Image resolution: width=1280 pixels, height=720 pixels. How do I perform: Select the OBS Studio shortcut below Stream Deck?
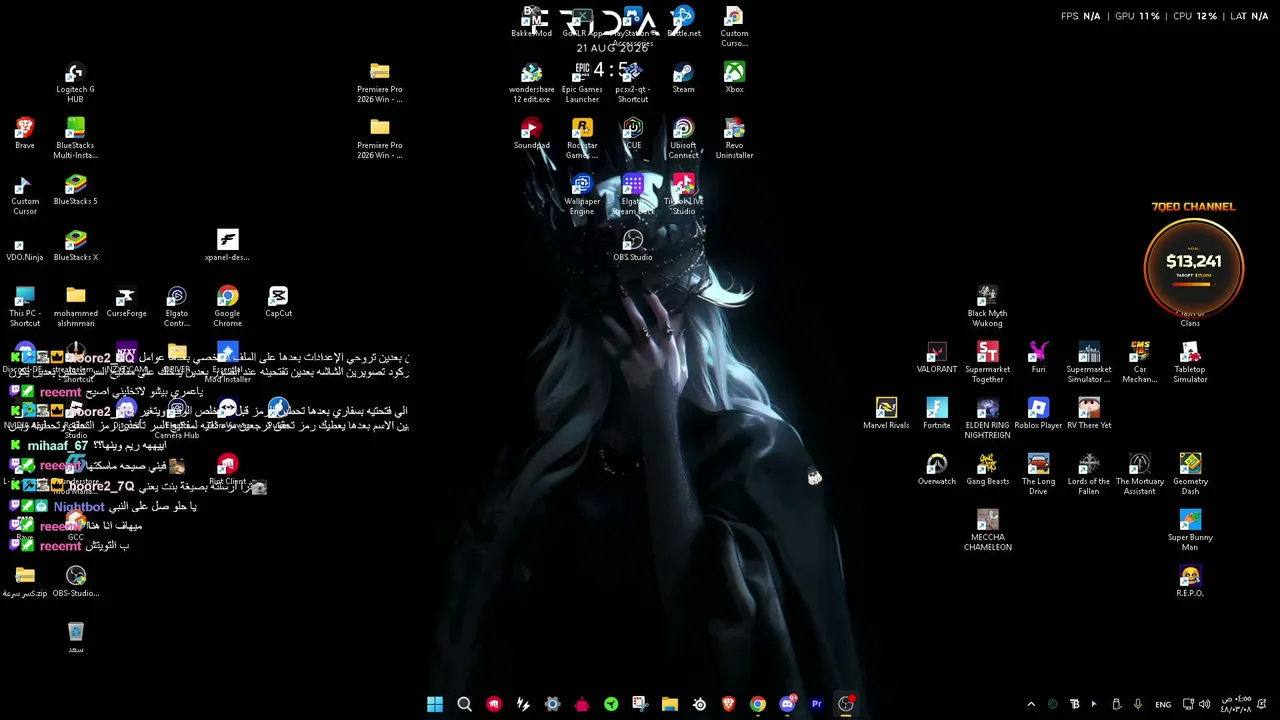pos(633,246)
